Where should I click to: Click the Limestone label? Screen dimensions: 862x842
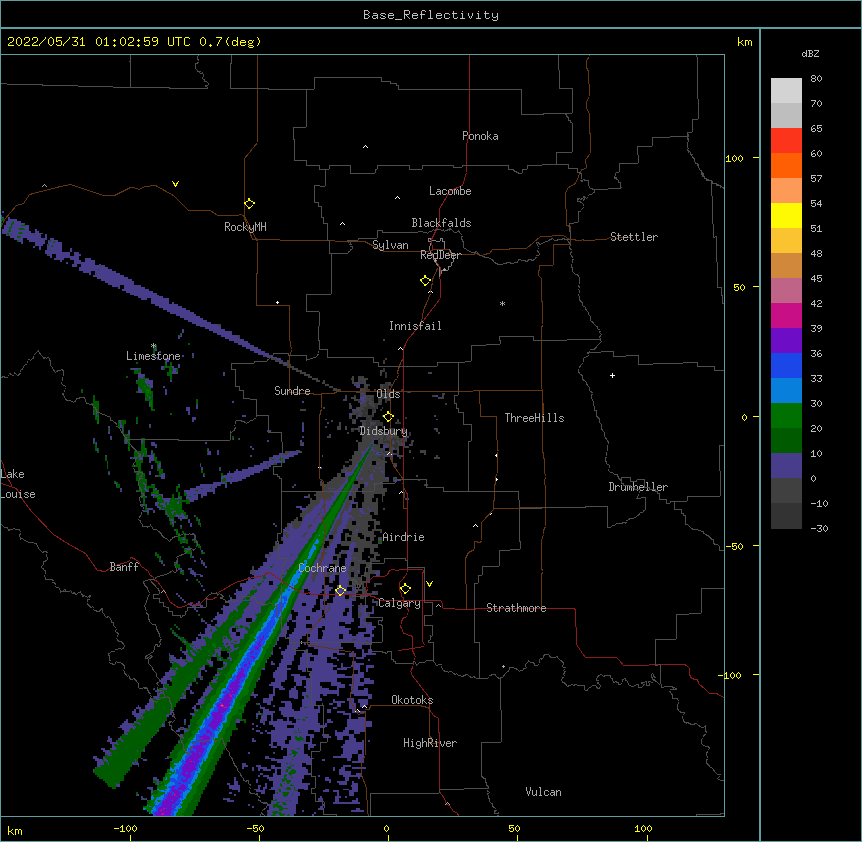point(153,356)
